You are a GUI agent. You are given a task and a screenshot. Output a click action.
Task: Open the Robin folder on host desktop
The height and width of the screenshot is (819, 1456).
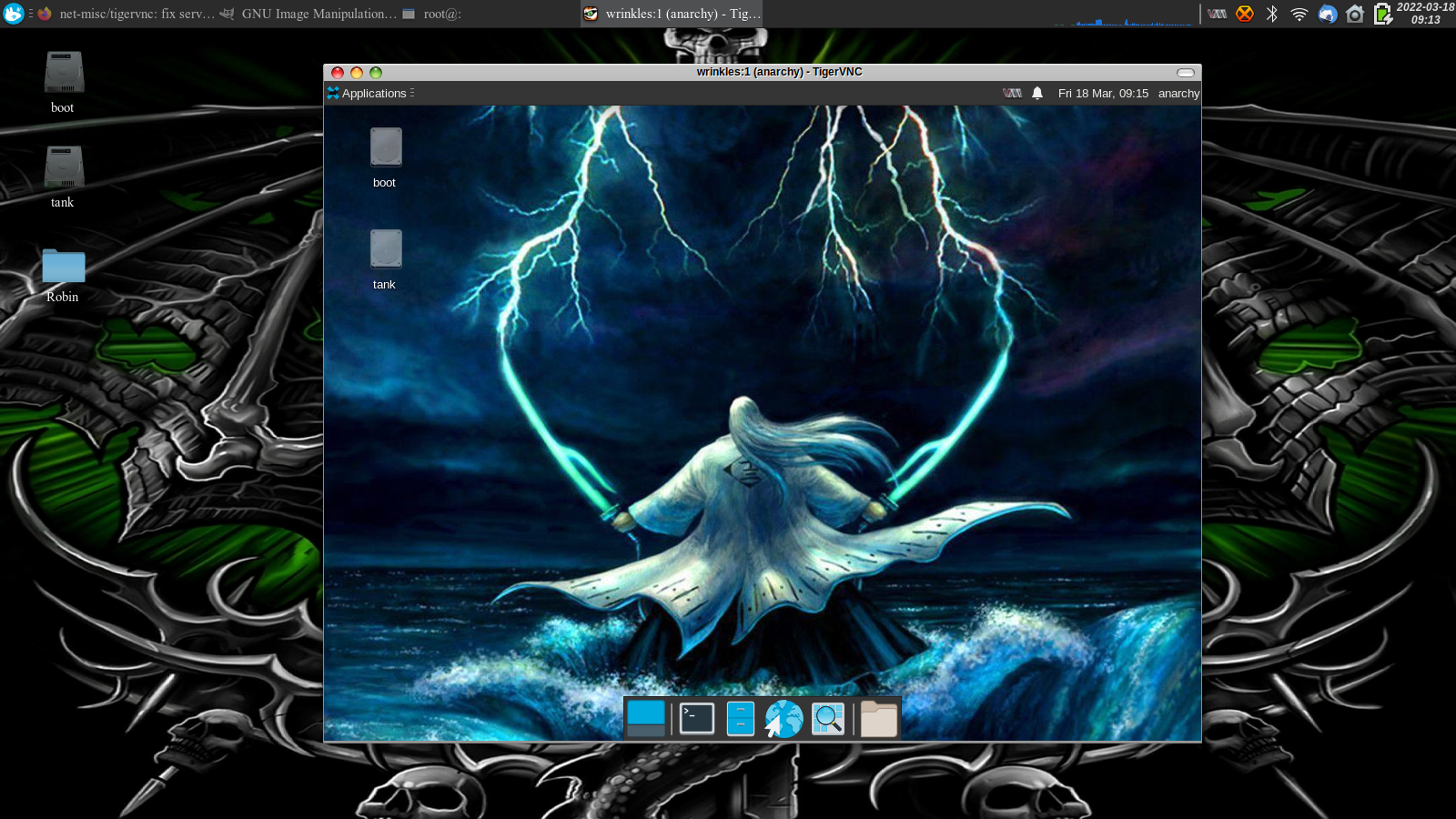(x=64, y=276)
